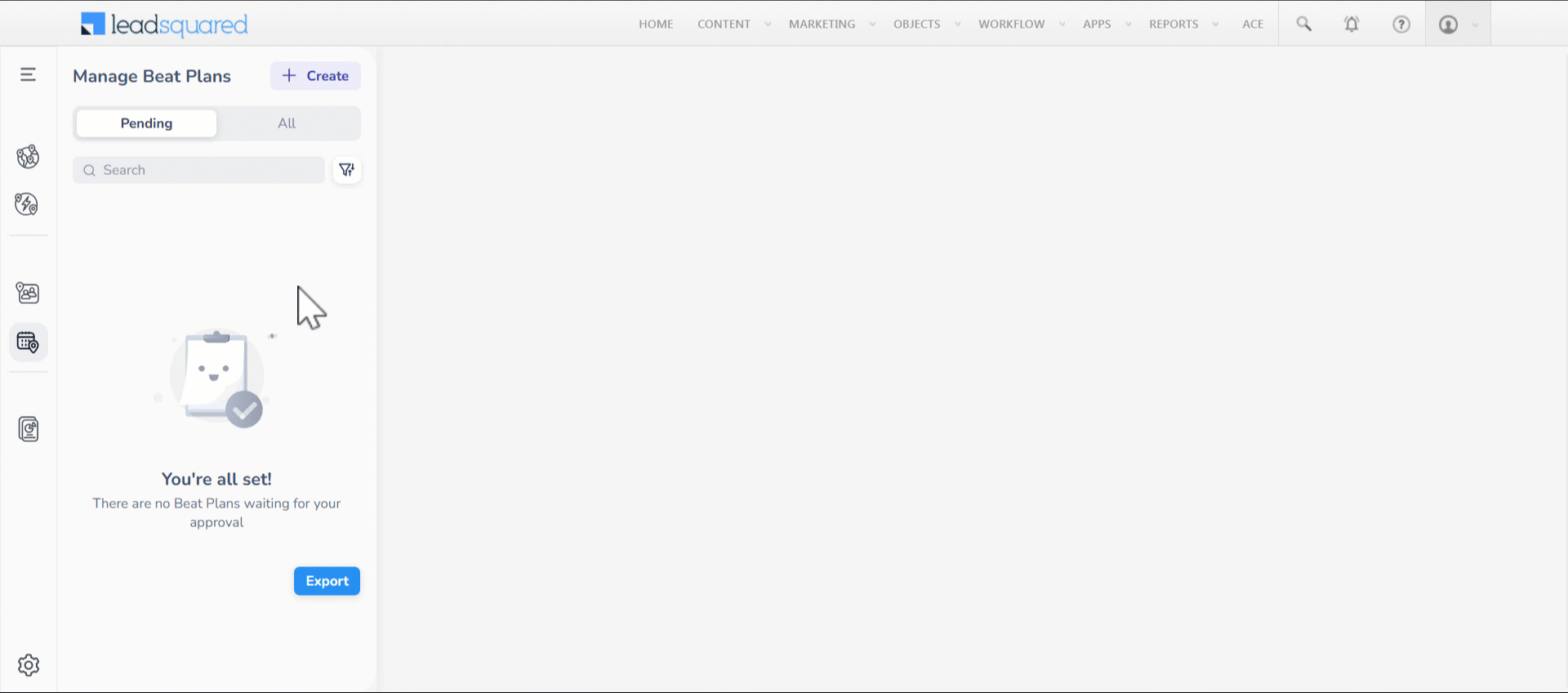The width and height of the screenshot is (1568, 693).
Task: Switch to the Pending tab
Action: pyautogui.click(x=147, y=123)
